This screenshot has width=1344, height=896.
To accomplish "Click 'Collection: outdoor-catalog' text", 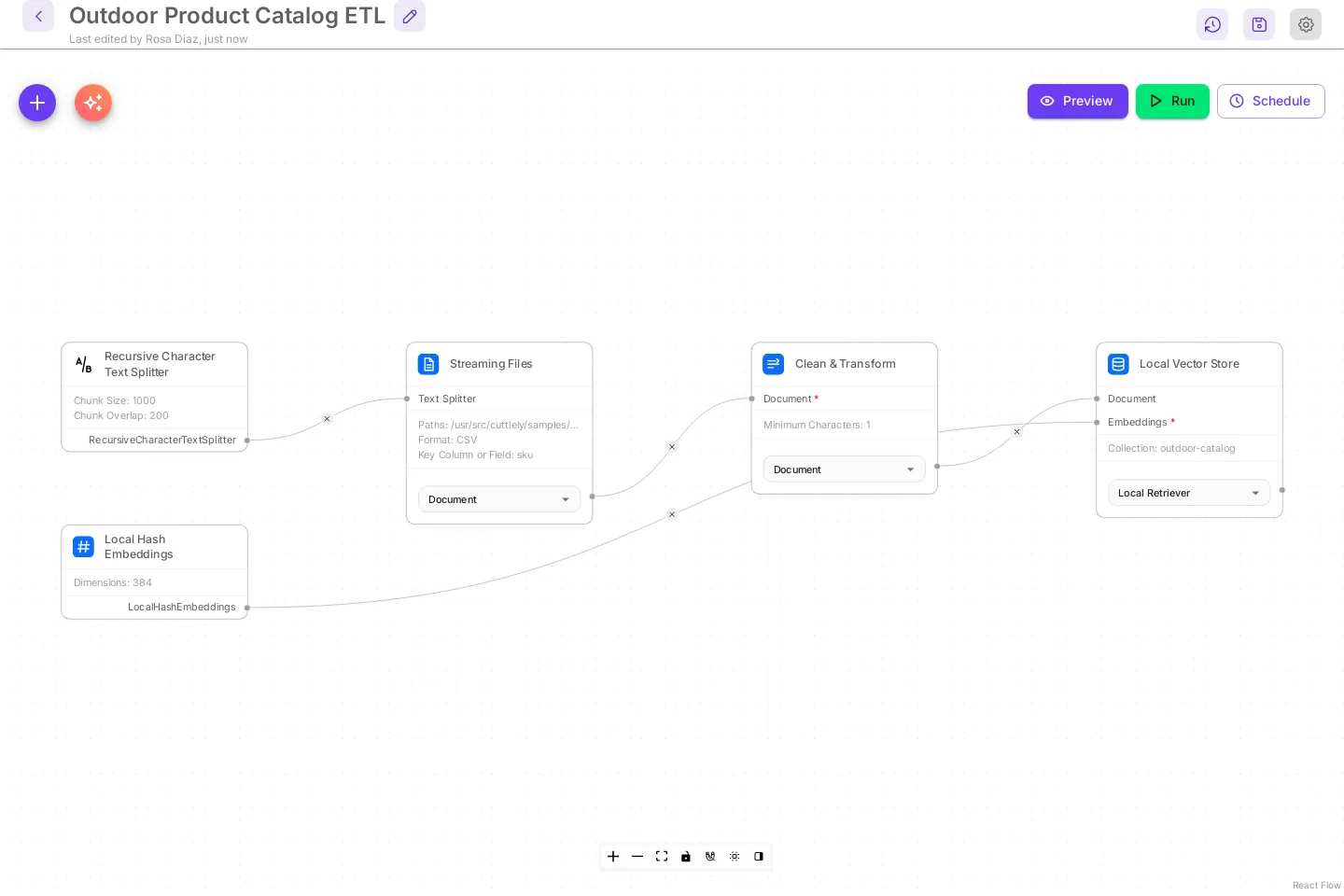I will pos(1171,448).
